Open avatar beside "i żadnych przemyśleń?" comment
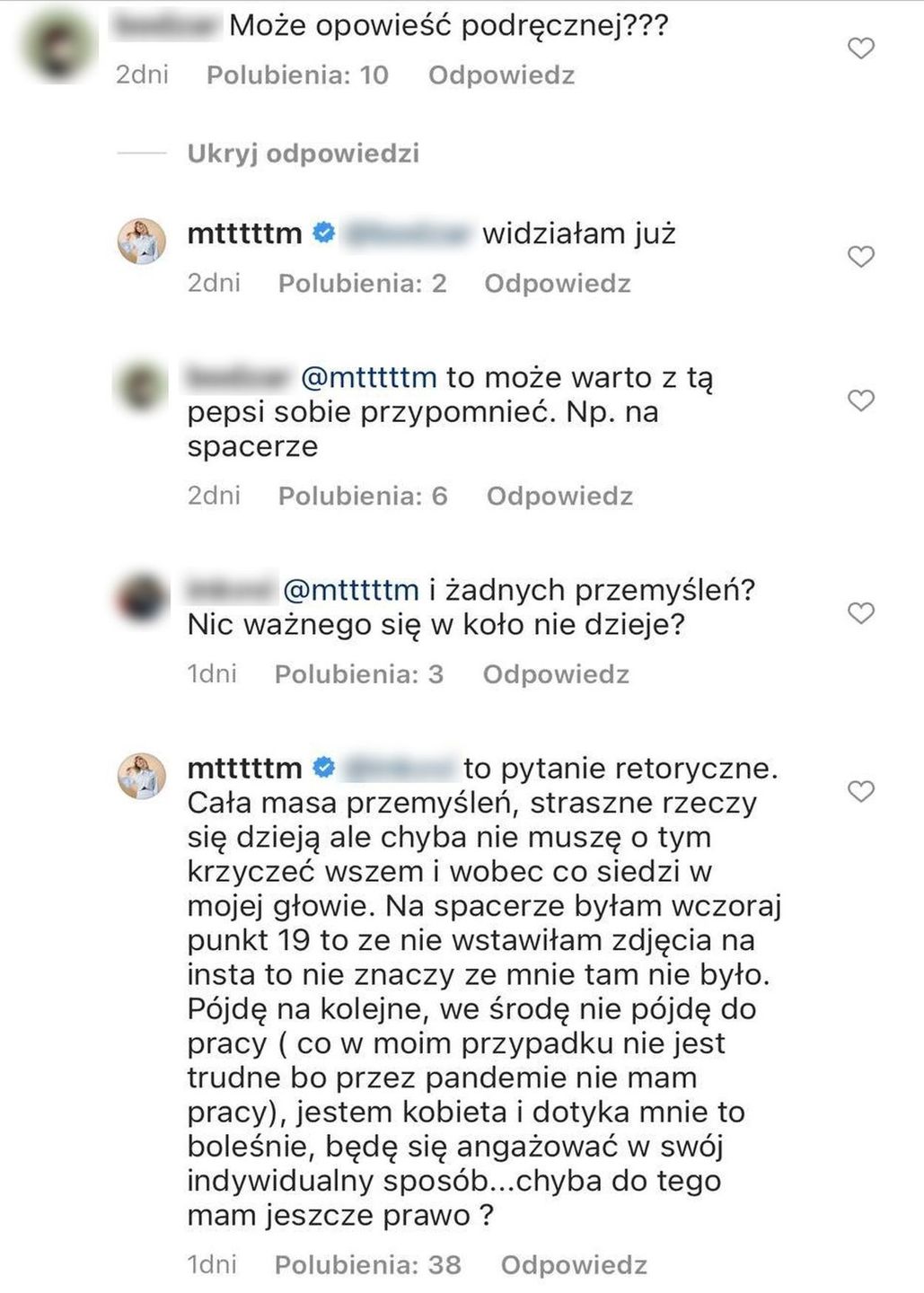 coord(142,598)
